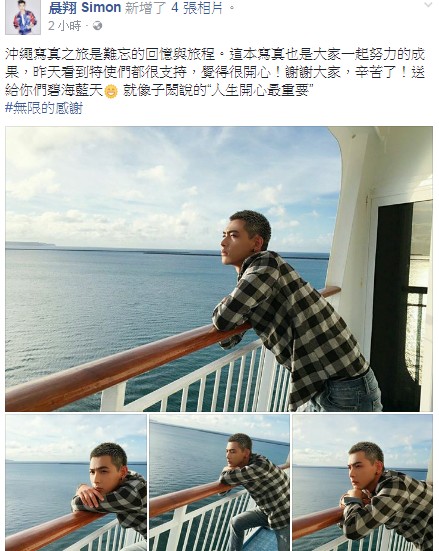Open the post options chevron menu
This screenshot has height=551, width=439.
(x=428, y=5)
